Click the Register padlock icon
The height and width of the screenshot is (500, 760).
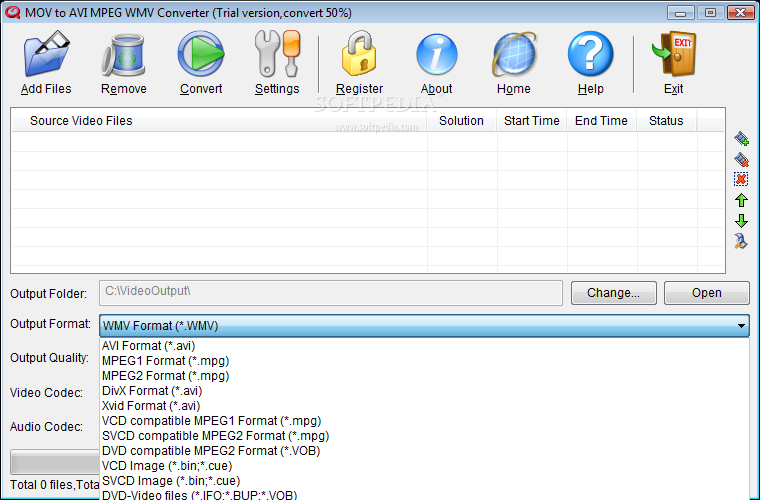point(359,53)
